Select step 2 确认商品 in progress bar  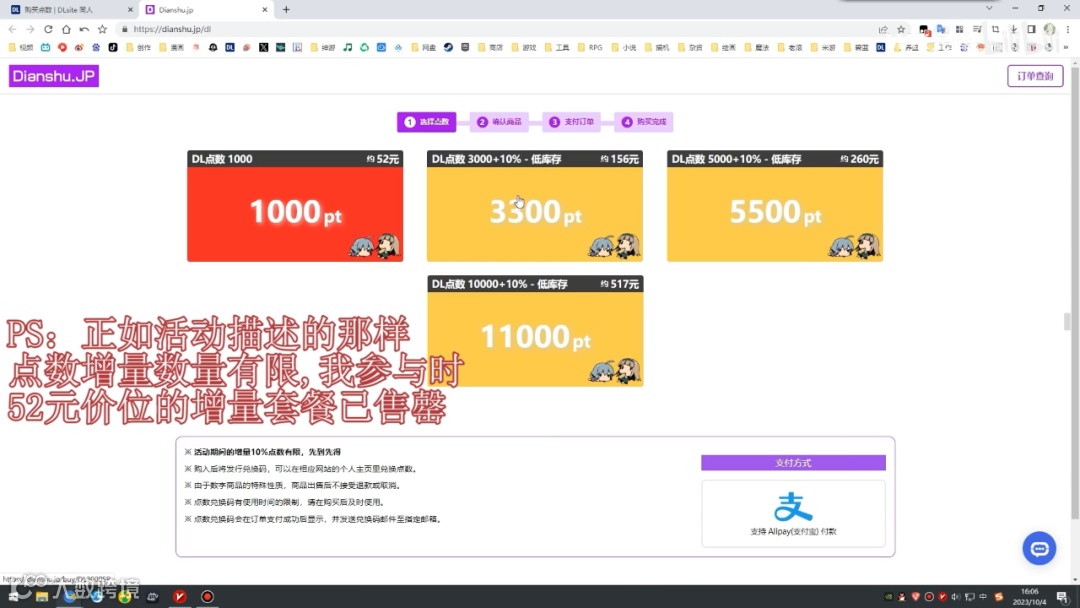499,122
